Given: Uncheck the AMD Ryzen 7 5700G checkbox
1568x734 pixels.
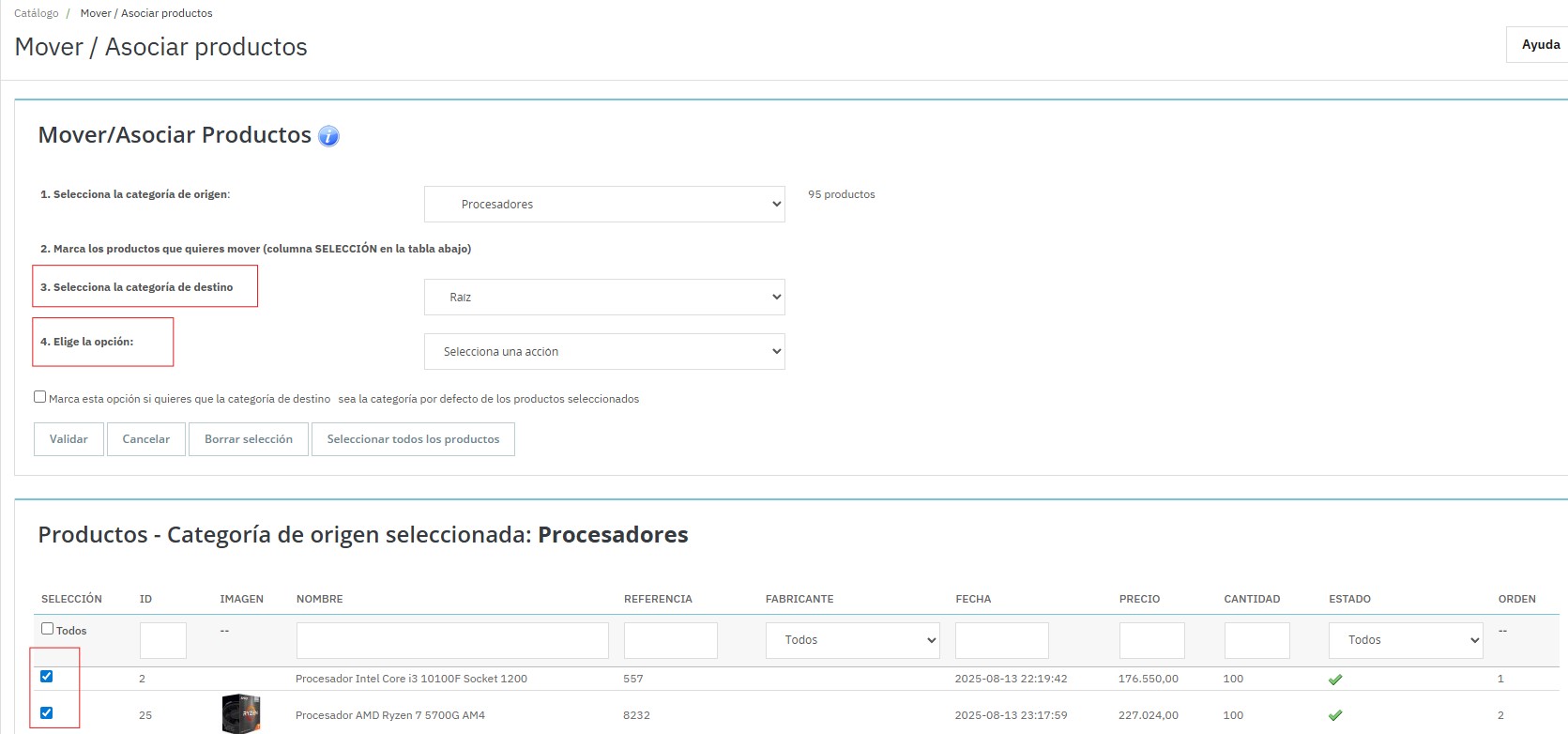Looking at the screenshot, I should click(47, 712).
